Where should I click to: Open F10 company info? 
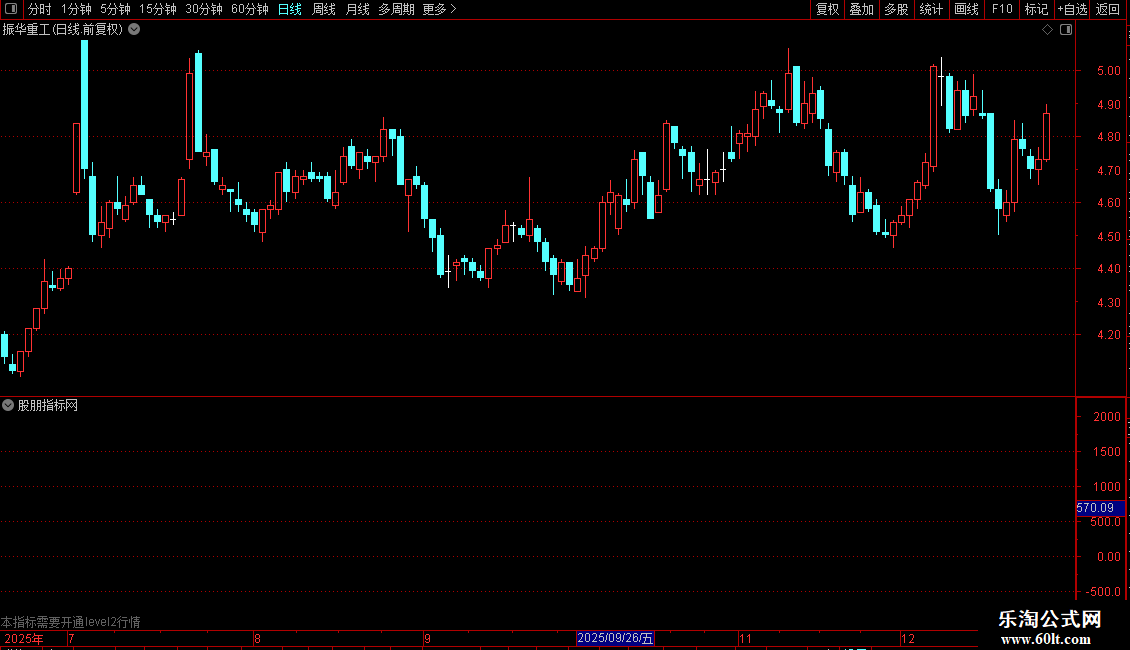1002,9
